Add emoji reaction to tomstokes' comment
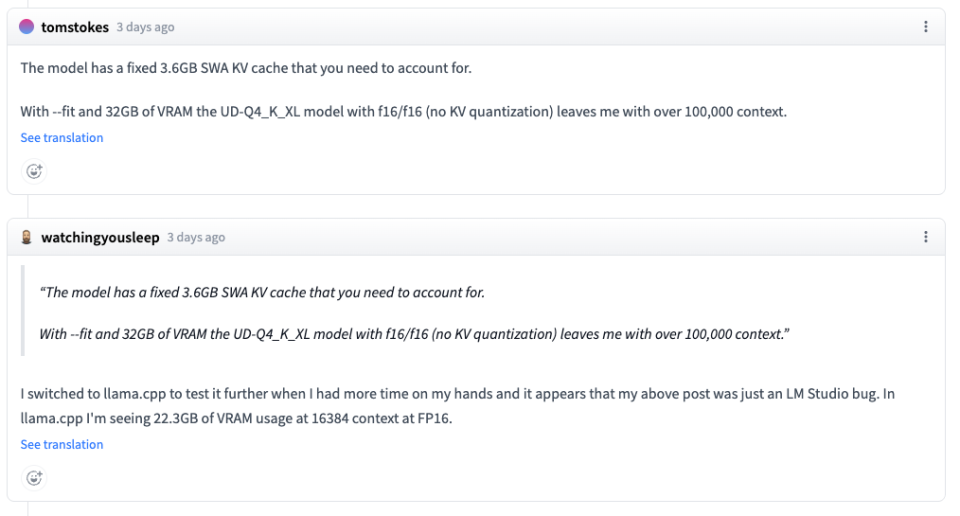 coord(34,171)
